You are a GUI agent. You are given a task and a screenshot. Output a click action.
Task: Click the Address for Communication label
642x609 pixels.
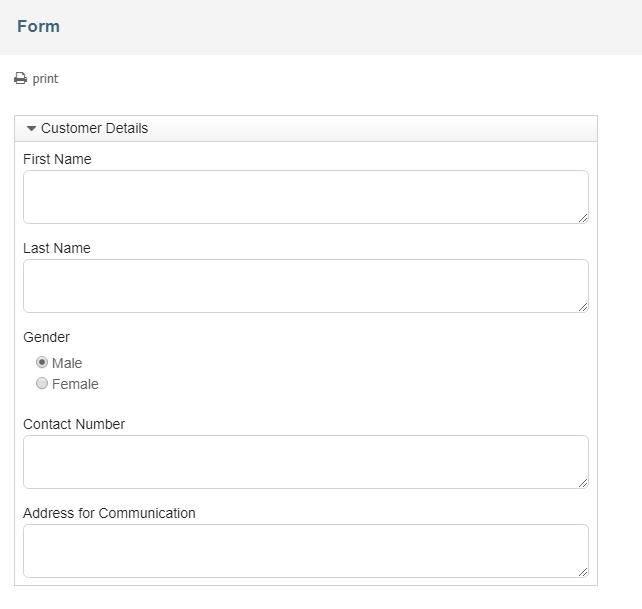(109, 513)
